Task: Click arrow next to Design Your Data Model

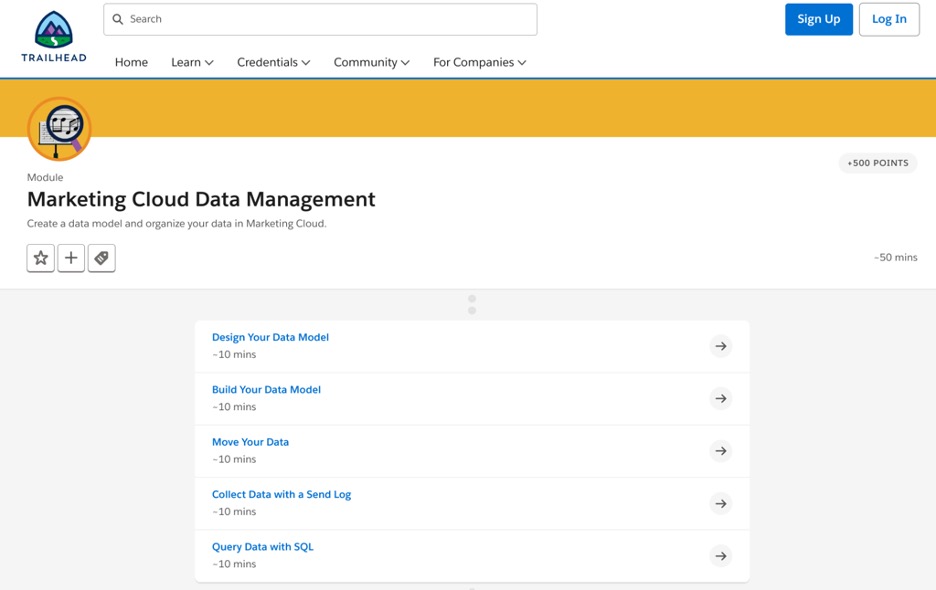Action: [x=721, y=346]
